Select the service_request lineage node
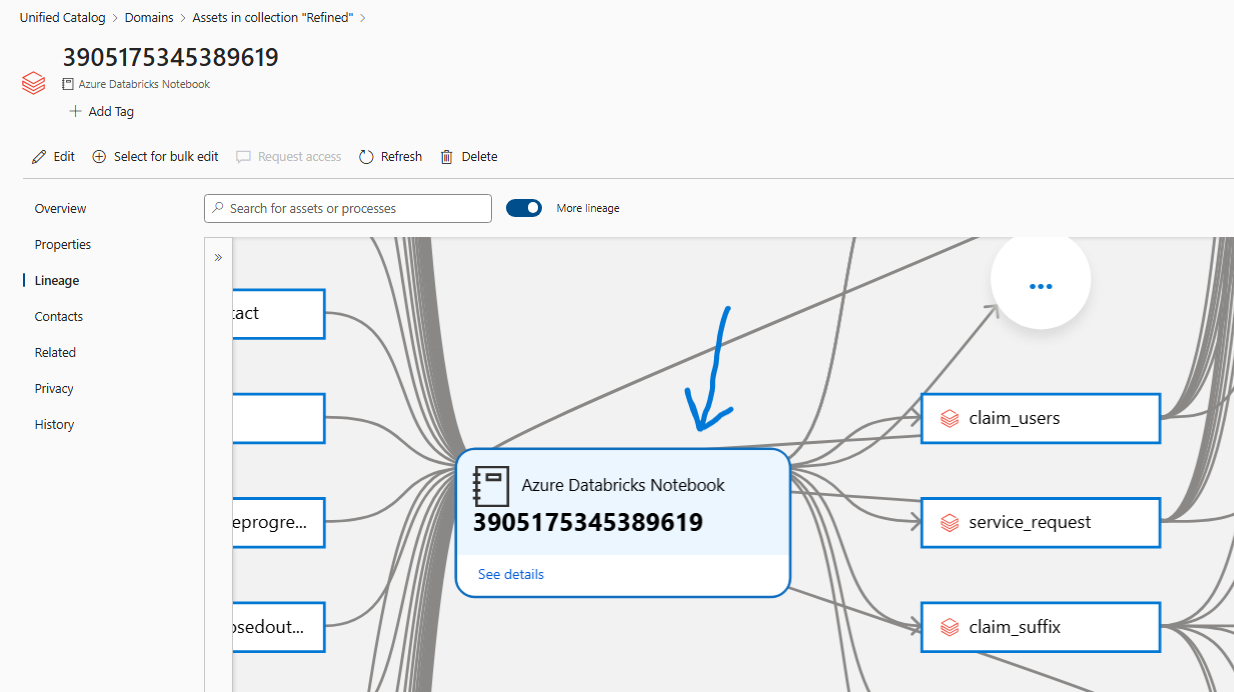 coord(1040,522)
